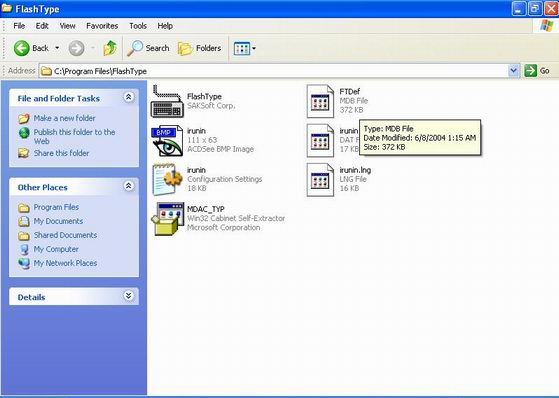Click 'ACDSee BMP Image' description text
The height and width of the screenshot is (398, 559).
(220, 149)
